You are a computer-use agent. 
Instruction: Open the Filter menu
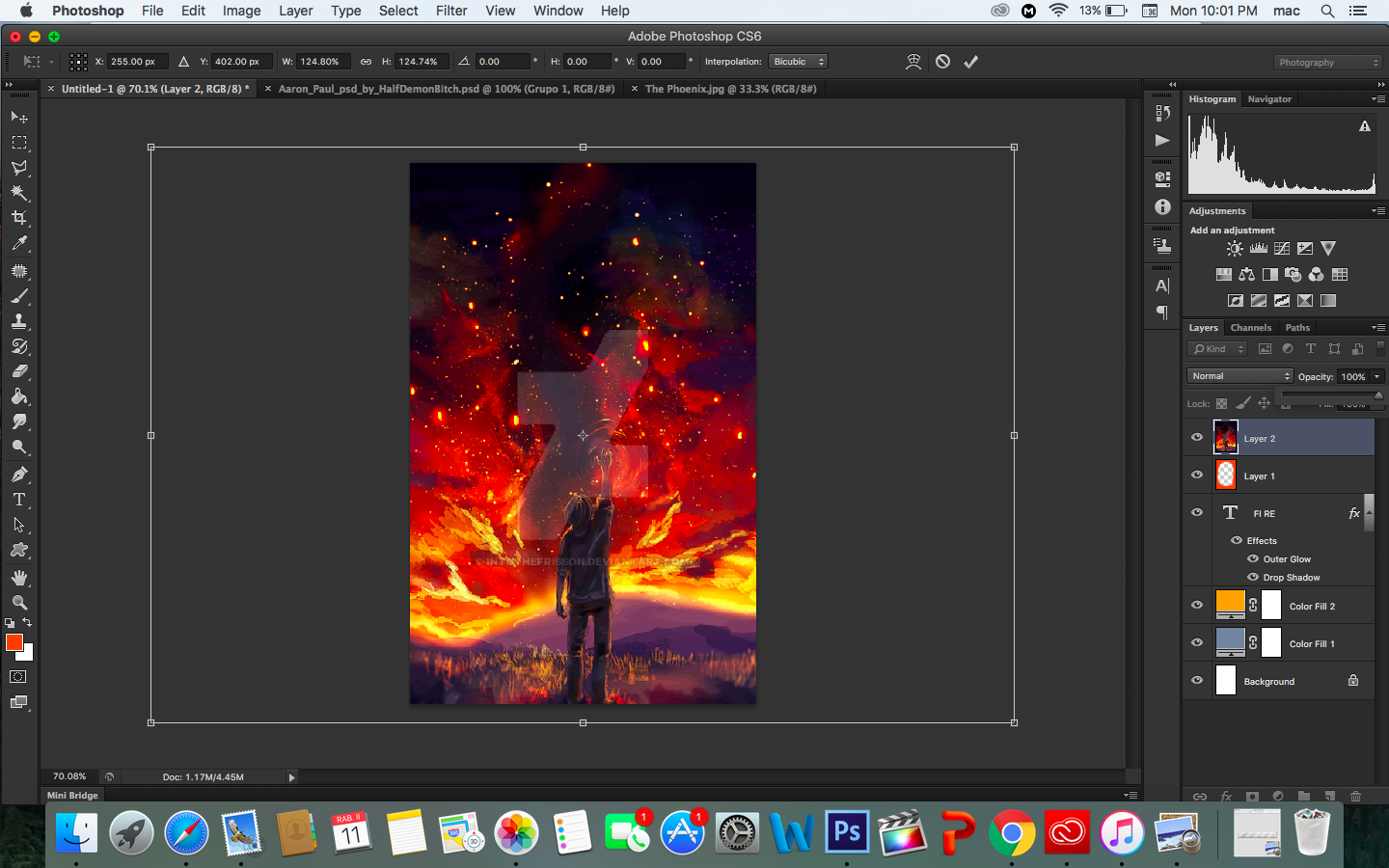tap(451, 11)
